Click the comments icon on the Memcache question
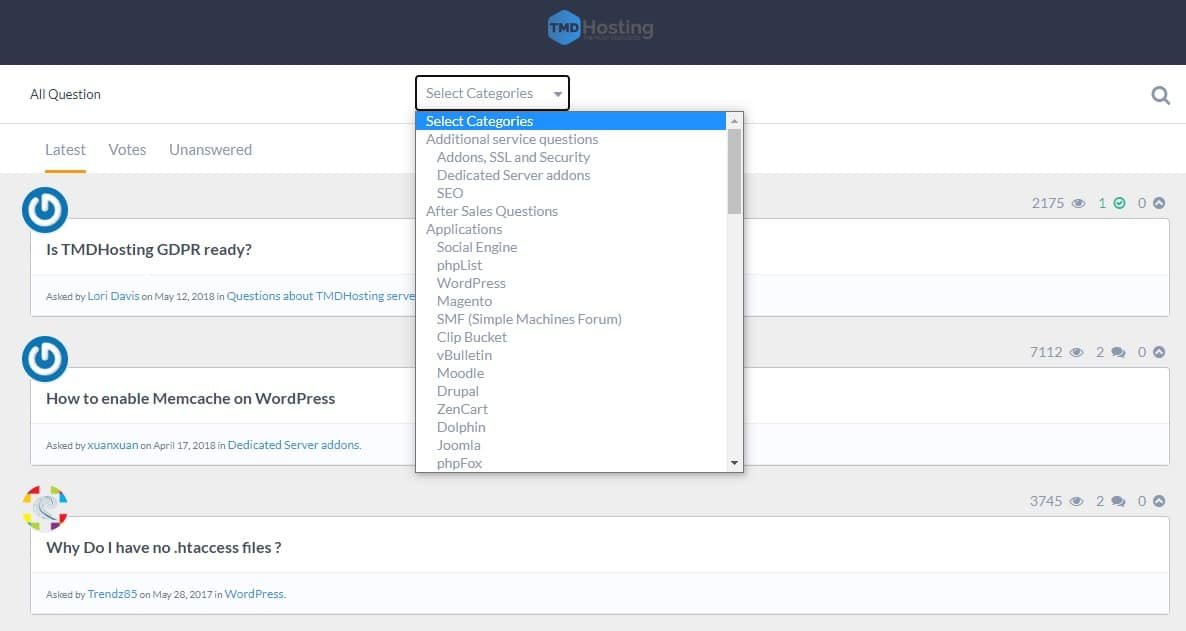The width and height of the screenshot is (1186, 631). pos(1119,352)
